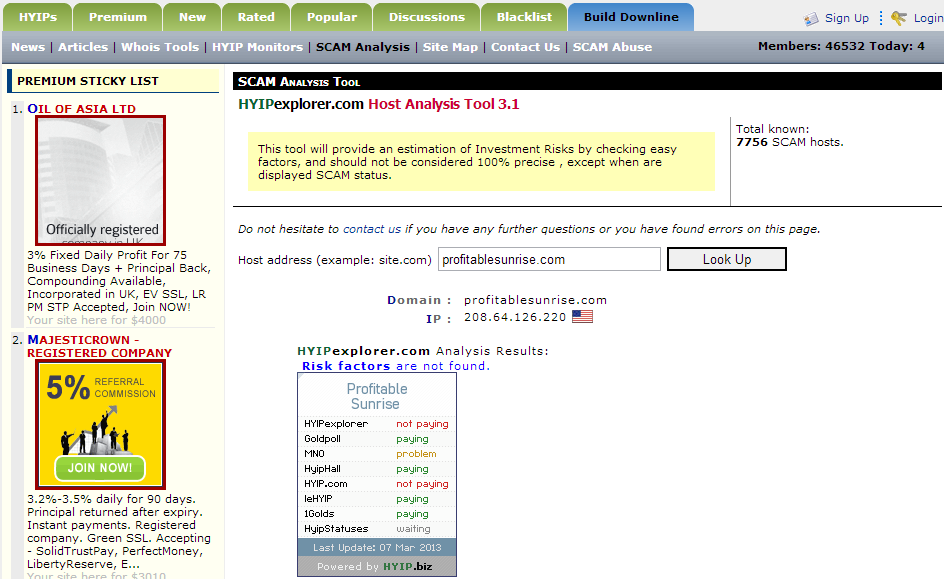Click the HYIPexplorer.com Host Analysis Tool heading
The height and width of the screenshot is (579, 944).
tap(378, 104)
